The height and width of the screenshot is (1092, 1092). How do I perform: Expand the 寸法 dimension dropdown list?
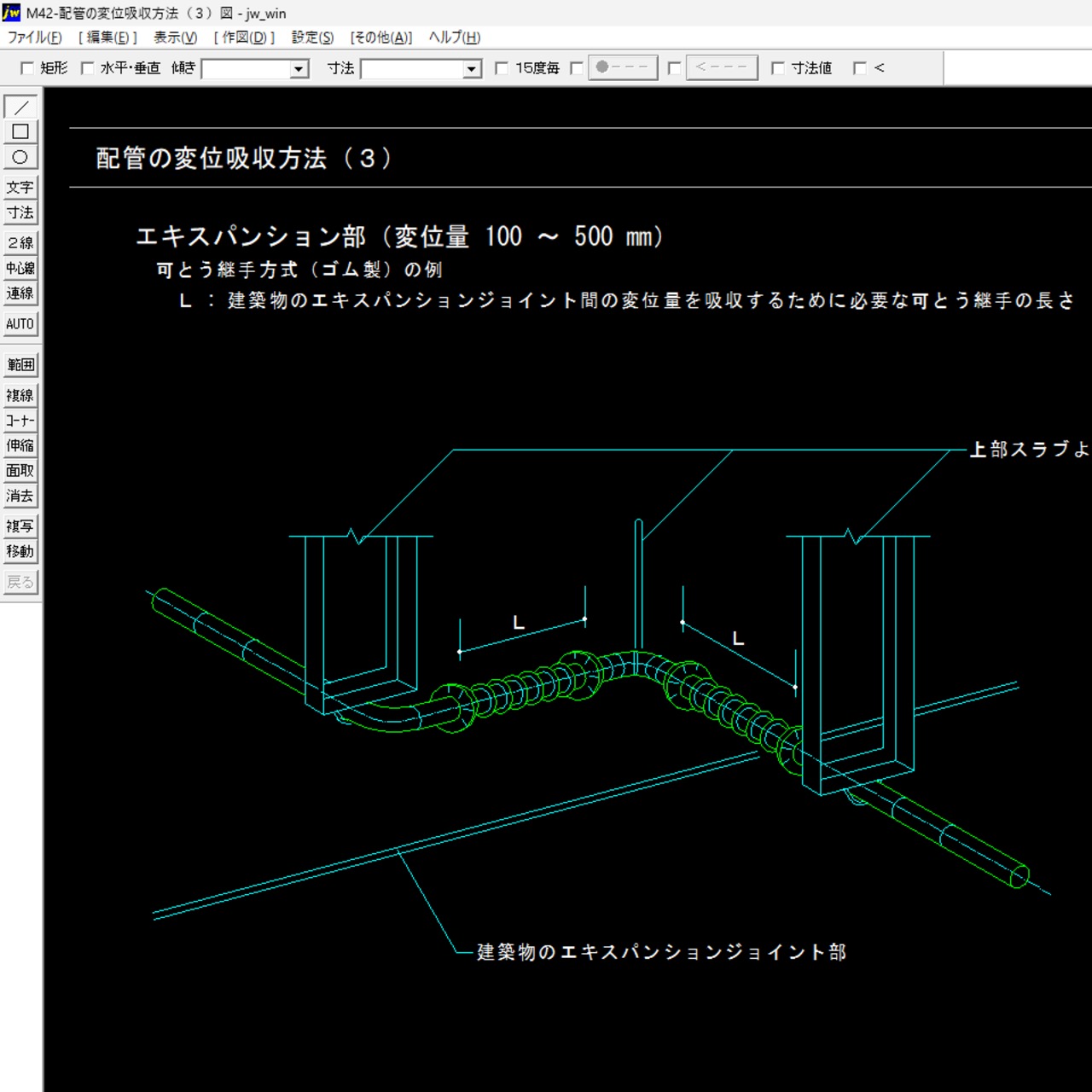[x=472, y=69]
